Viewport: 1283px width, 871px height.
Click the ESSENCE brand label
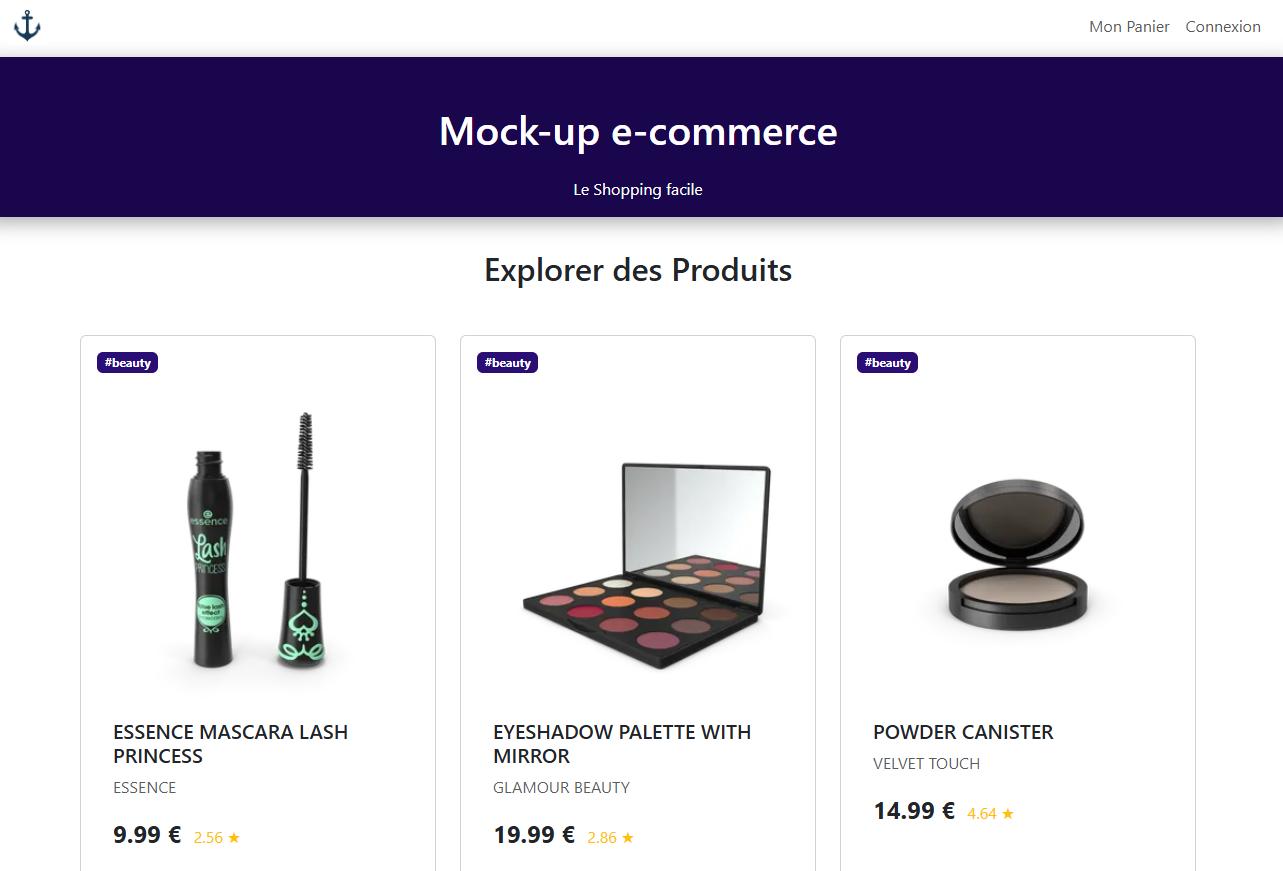[145, 788]
